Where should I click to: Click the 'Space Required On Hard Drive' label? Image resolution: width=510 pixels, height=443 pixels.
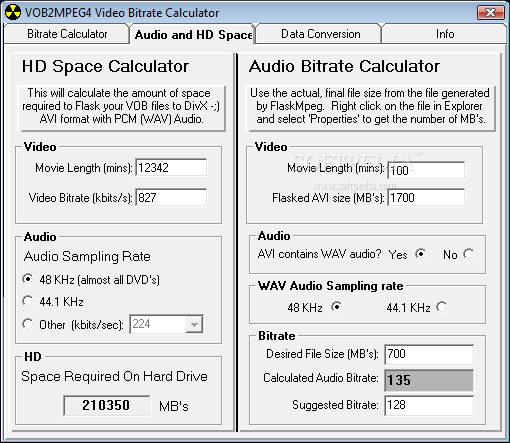pyautogui.click(x=114, y=376)
